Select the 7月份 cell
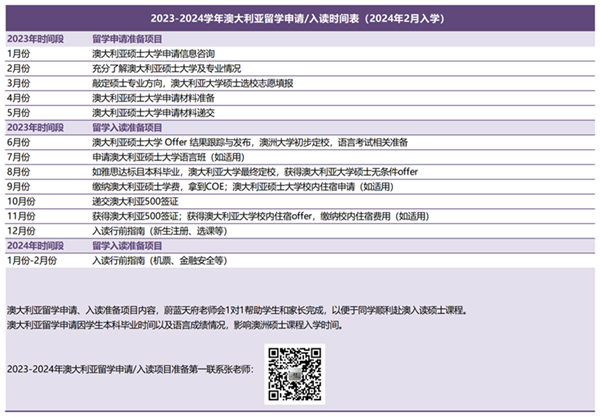Screen dimensions: 600x417 (20, 157)
